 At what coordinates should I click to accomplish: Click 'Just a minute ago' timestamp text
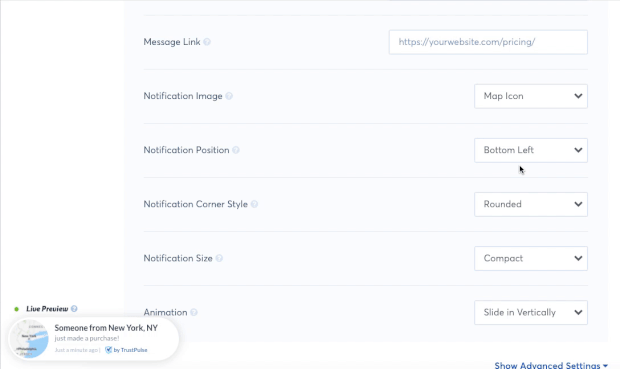pyautogui.click(x=76, y=350)
